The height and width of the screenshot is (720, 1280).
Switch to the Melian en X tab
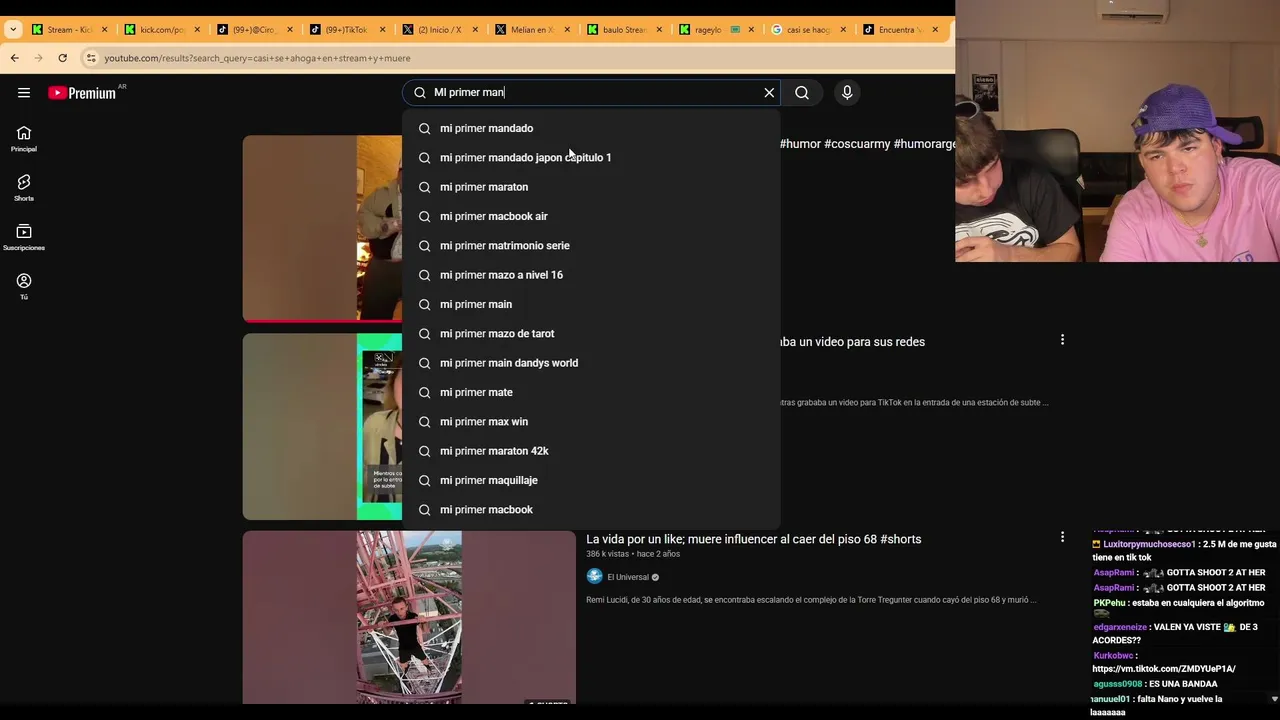click(x=533, y=30)
